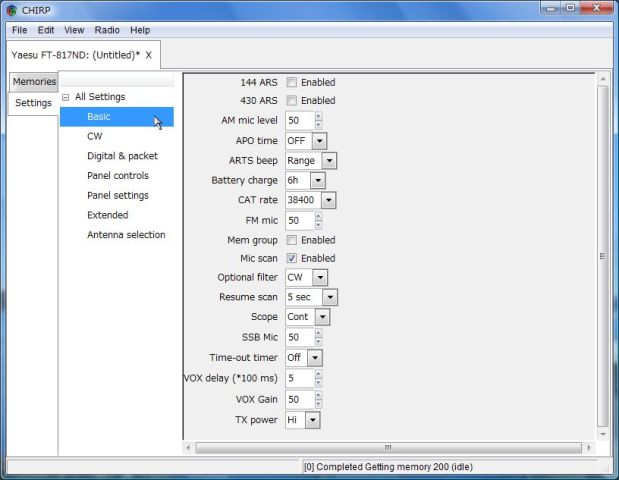Open the File menu
The height and width of the screenshot is (480, 619).
pos(19,30)
